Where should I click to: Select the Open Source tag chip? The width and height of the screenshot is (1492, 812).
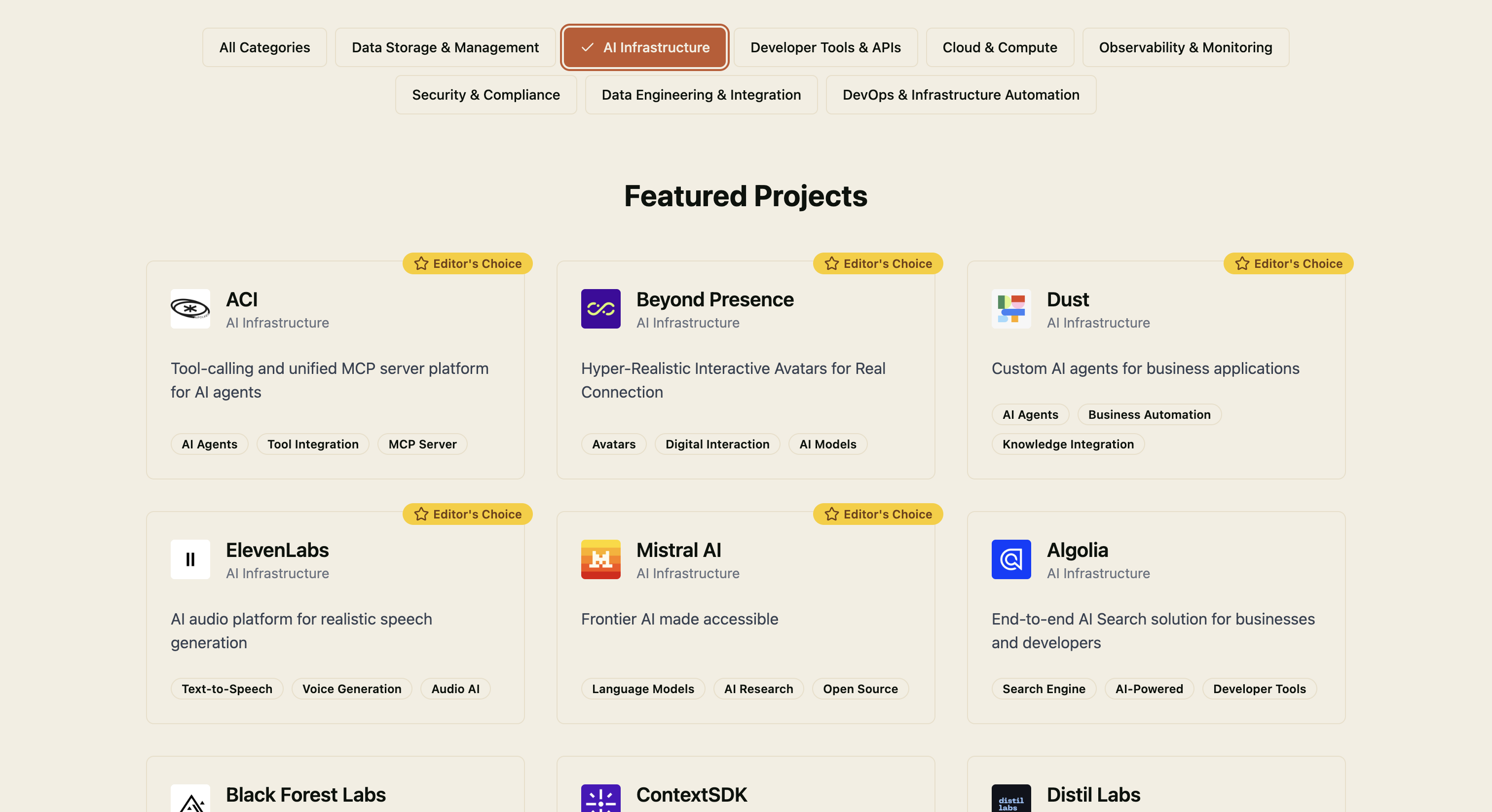[859, 689]
